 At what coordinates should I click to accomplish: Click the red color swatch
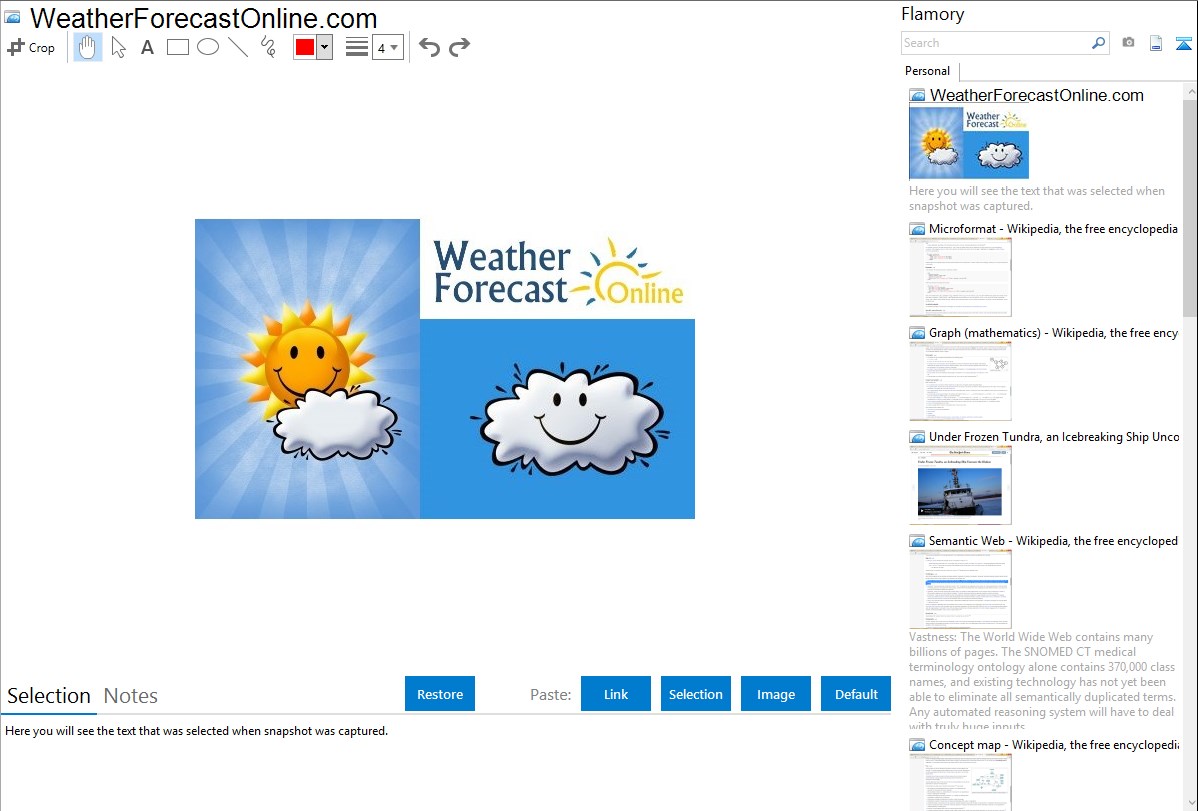305,47
